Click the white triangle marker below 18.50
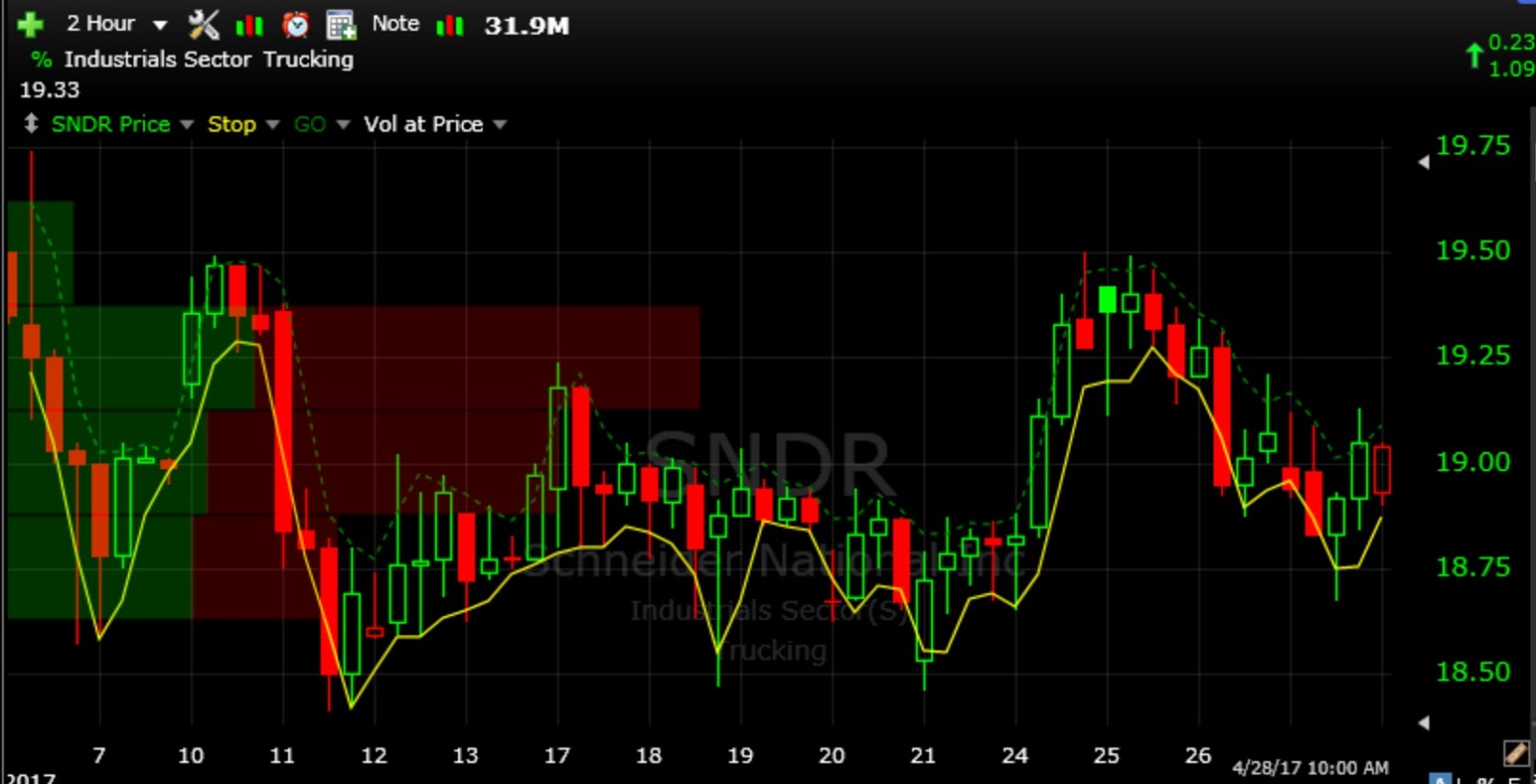The width and height of the screenshot is (1536, 784). [1424, 723]
